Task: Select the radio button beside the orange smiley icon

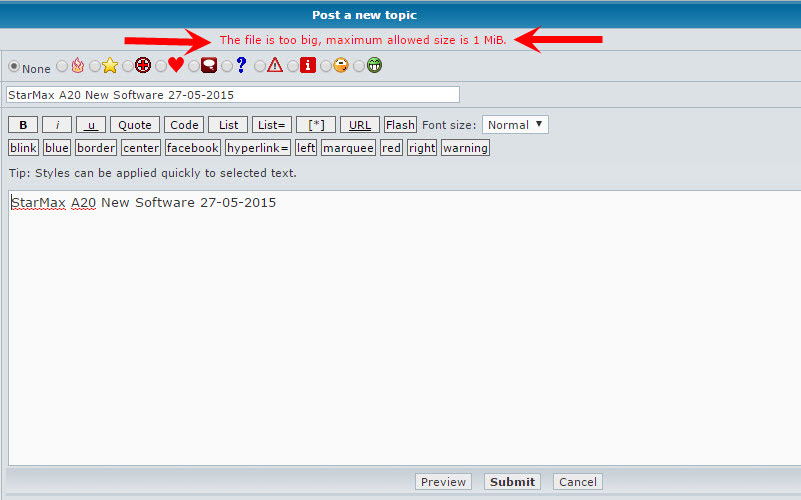Action: (325, 66)
